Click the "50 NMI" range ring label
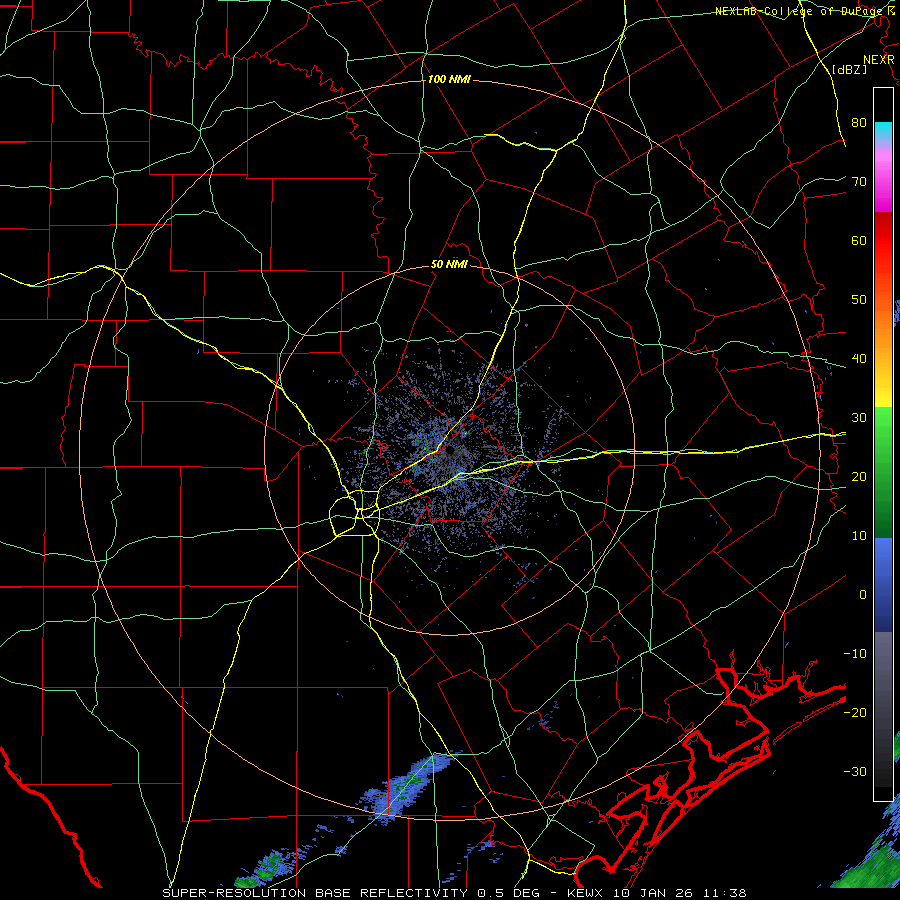 click(449, 265)
